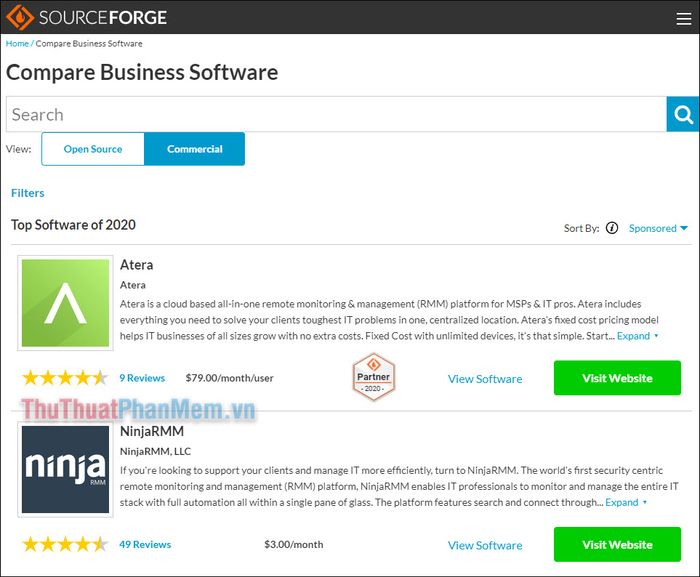Expand the Atera description
The height and width of the screenshot is (577, 700).
(637, 336)
